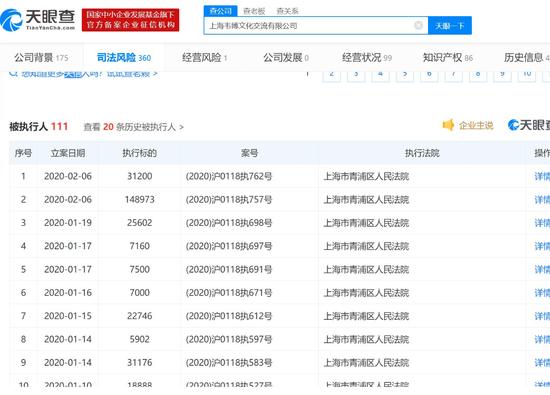Click the 立案日期 column header
The image size is (550, 395).
(68, 153)
